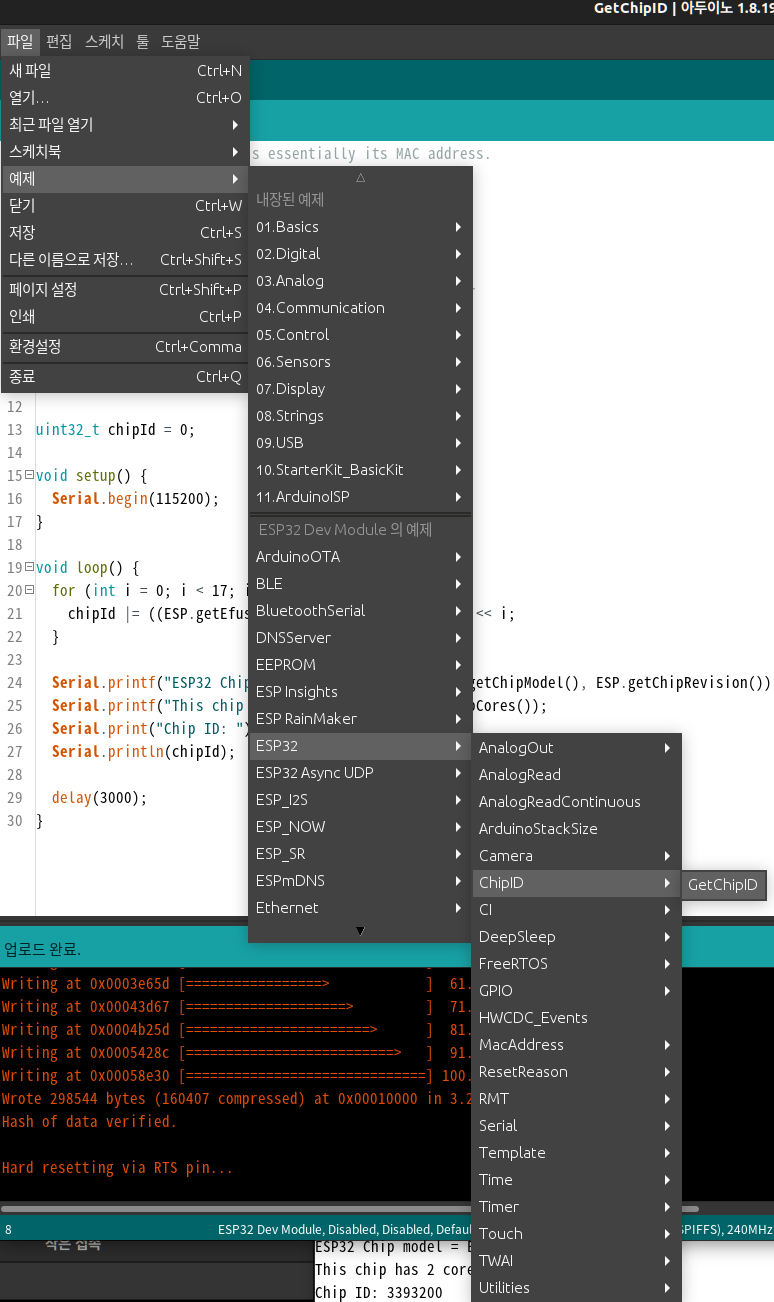Open ESP32 Async UDP submenu
This screenshot has width=774, height=1302.
click(x=360, y=773)
